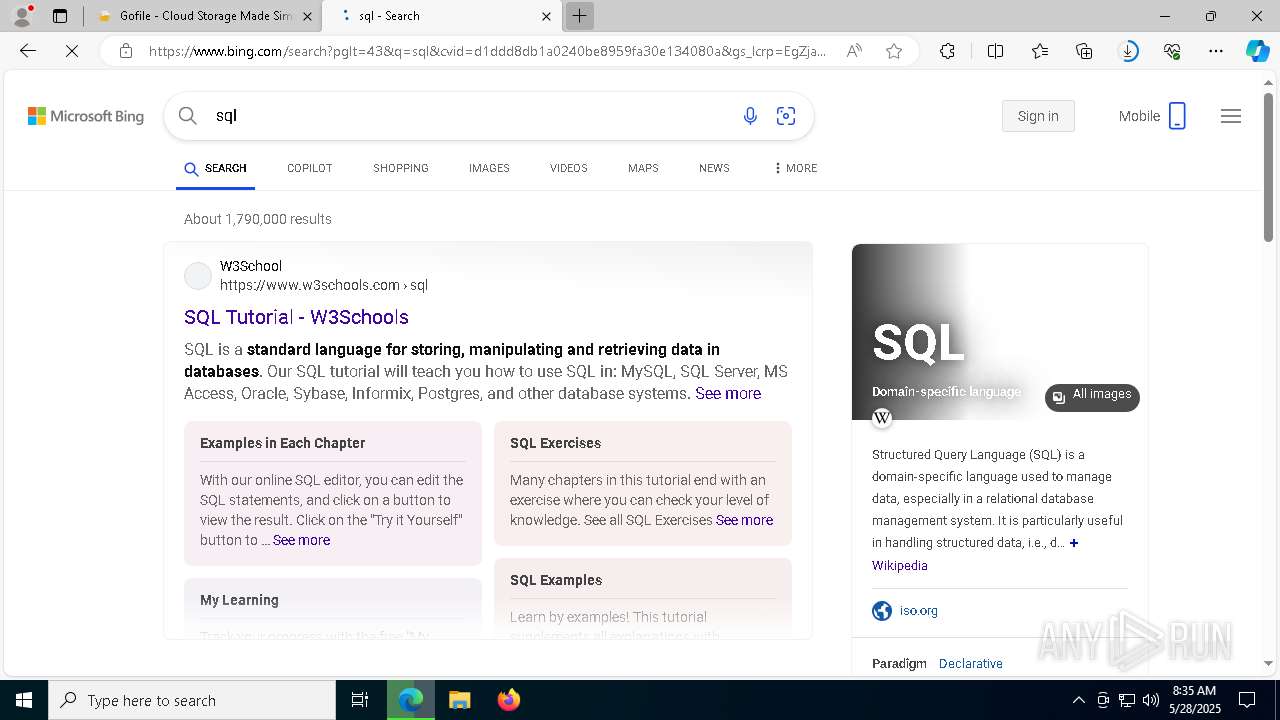1280x720 pixels.
Task: Open Collections panel
Action: (x=1084, y=51)
